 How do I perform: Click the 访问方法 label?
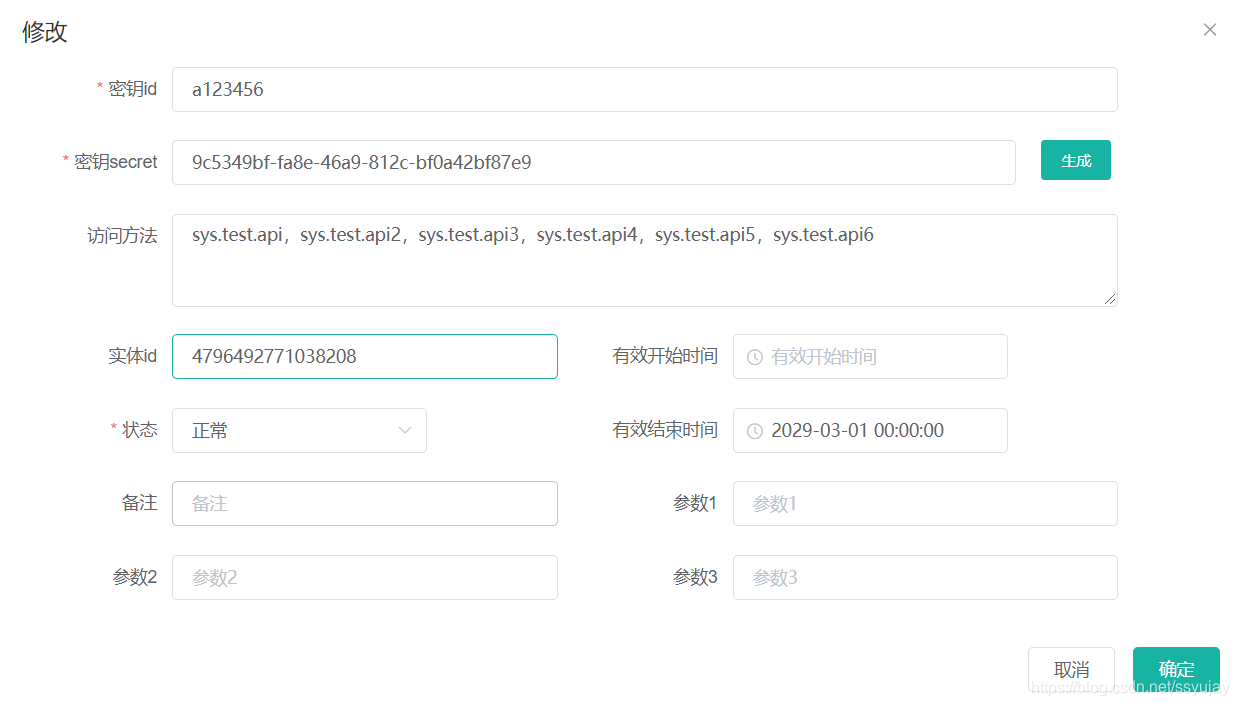(x=122, y=236)
